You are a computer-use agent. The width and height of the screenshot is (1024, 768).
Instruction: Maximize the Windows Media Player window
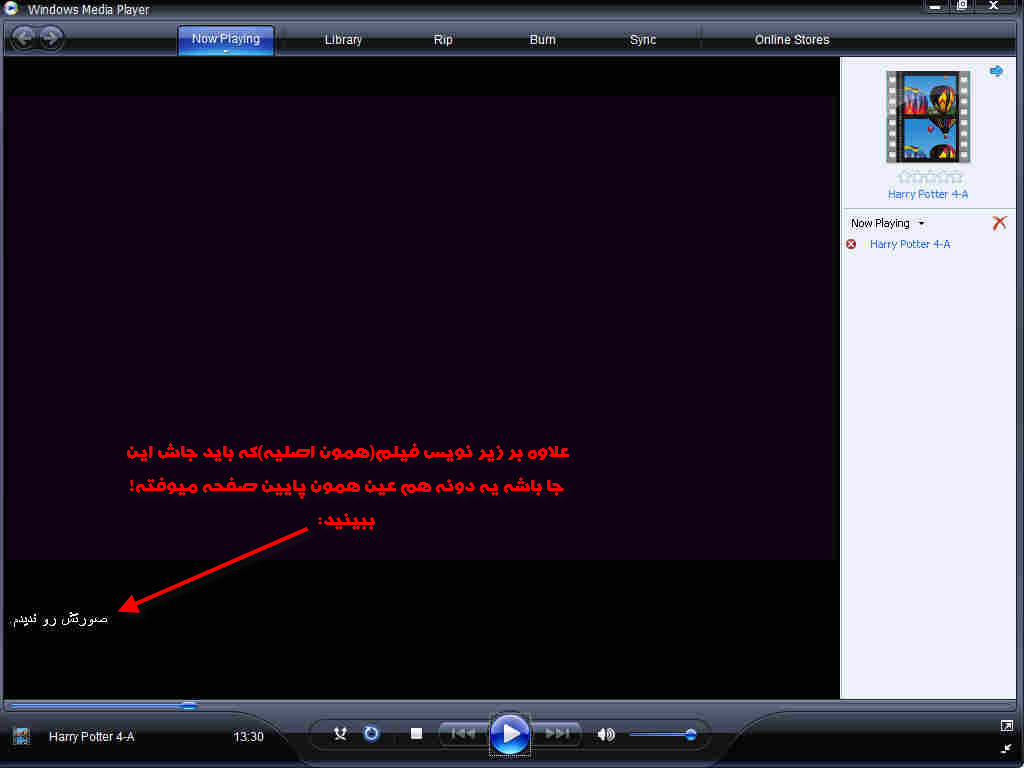pyautogui.click(x=962, y=7)
